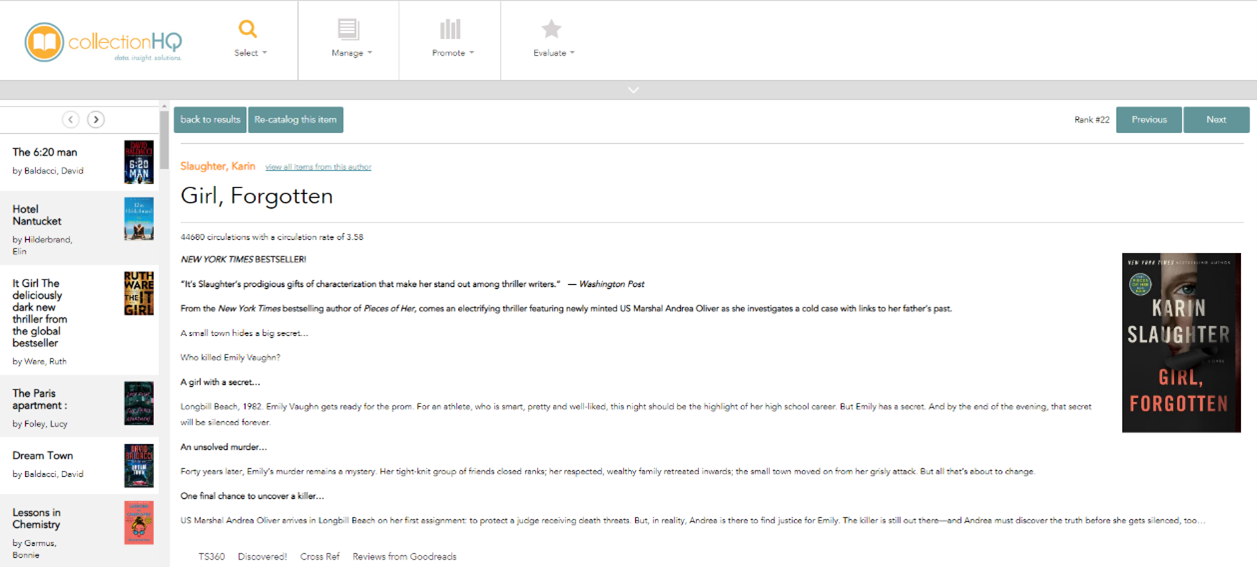
Task: Click the collectionHQ logo
Action: [104, 42]
